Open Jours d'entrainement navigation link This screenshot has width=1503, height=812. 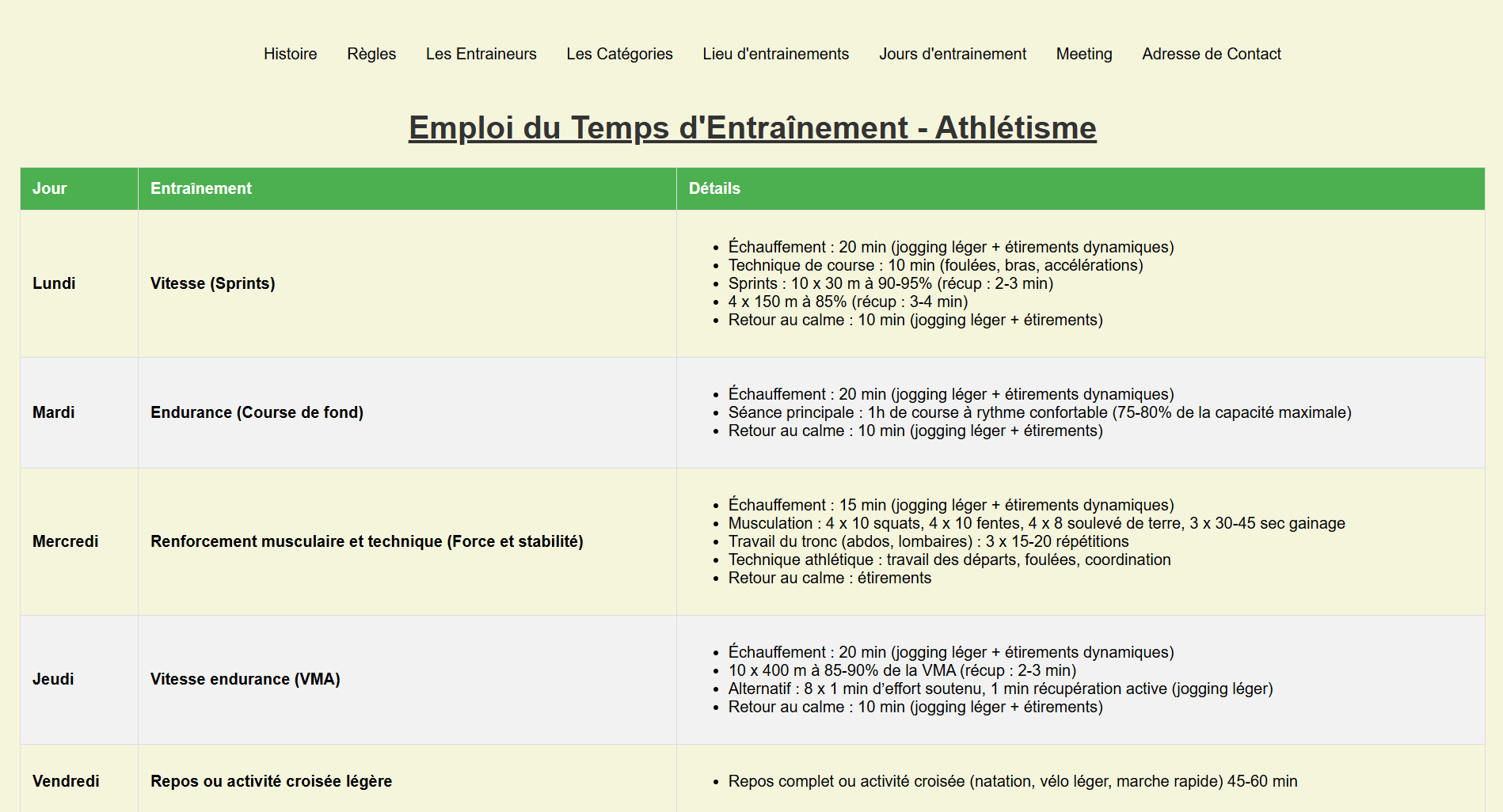tap(952, 54)
